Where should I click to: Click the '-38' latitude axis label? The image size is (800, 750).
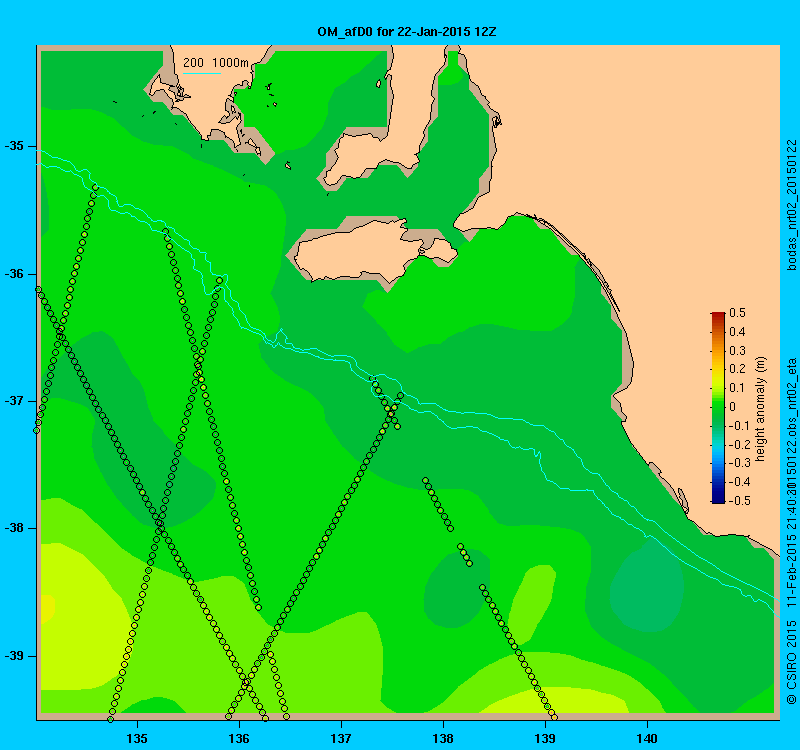click(14, 528)
